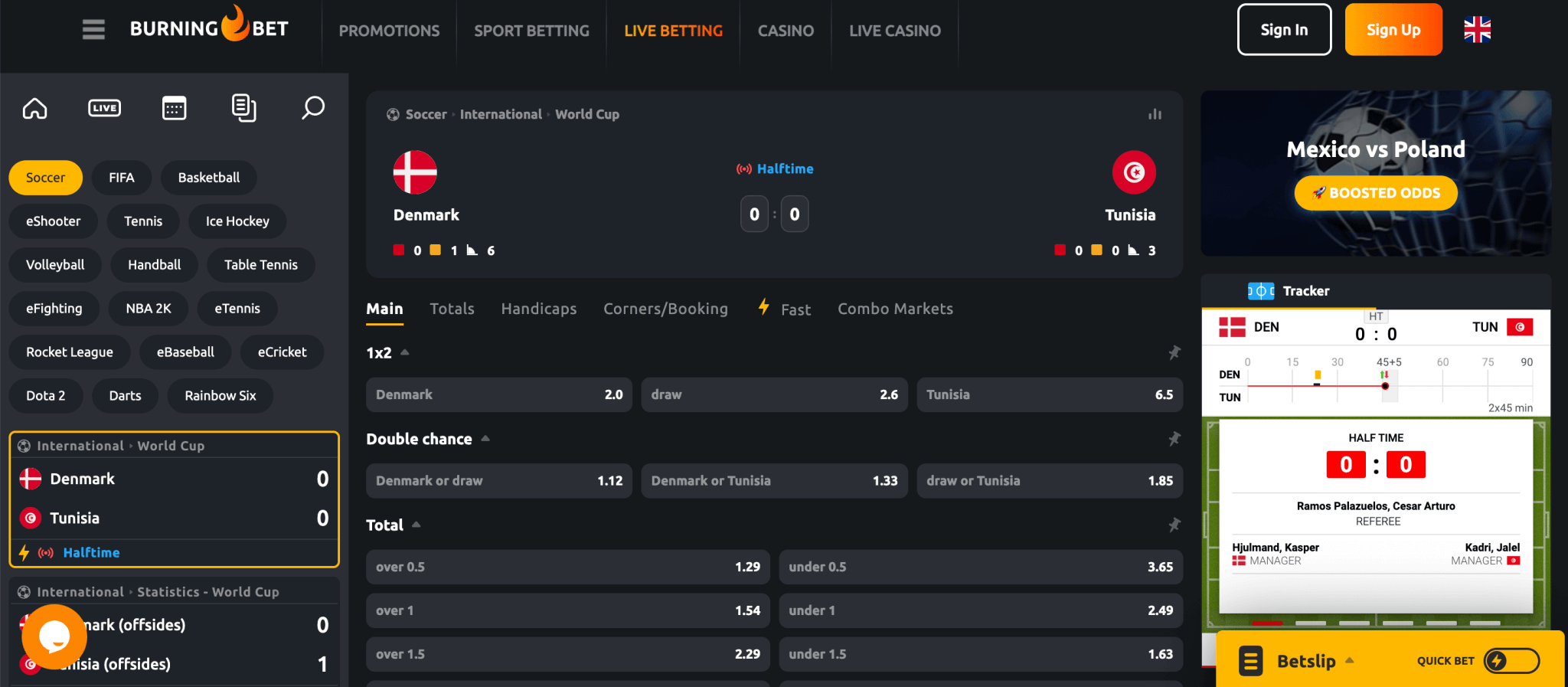The image size is (1568, 687).
Task: Pin the Total market
Action: (1174, 525)
